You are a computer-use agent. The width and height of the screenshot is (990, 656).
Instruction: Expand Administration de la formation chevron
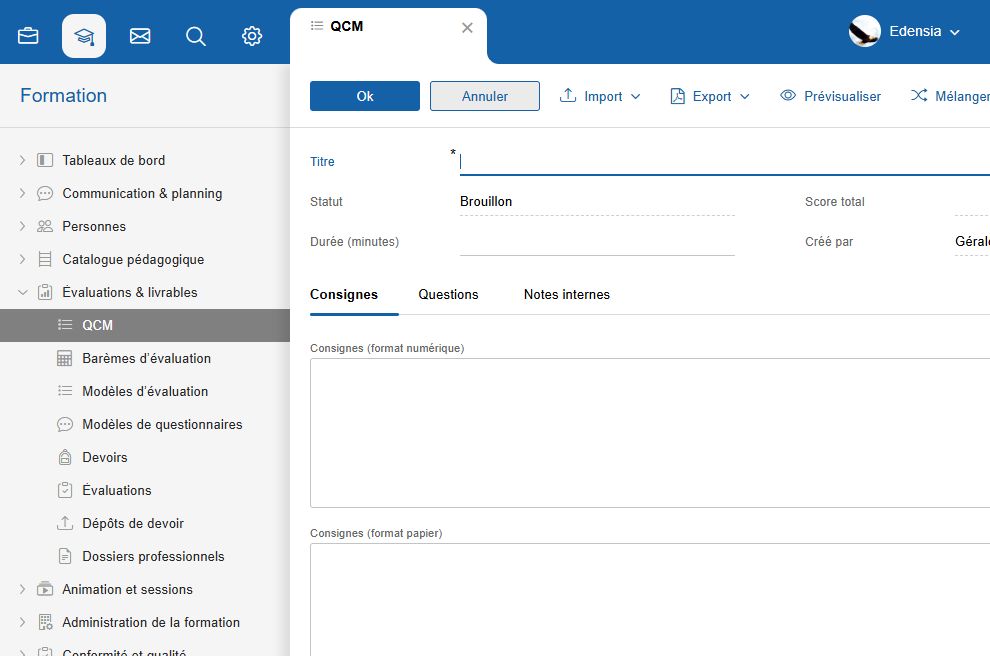(x=23, y=622)
